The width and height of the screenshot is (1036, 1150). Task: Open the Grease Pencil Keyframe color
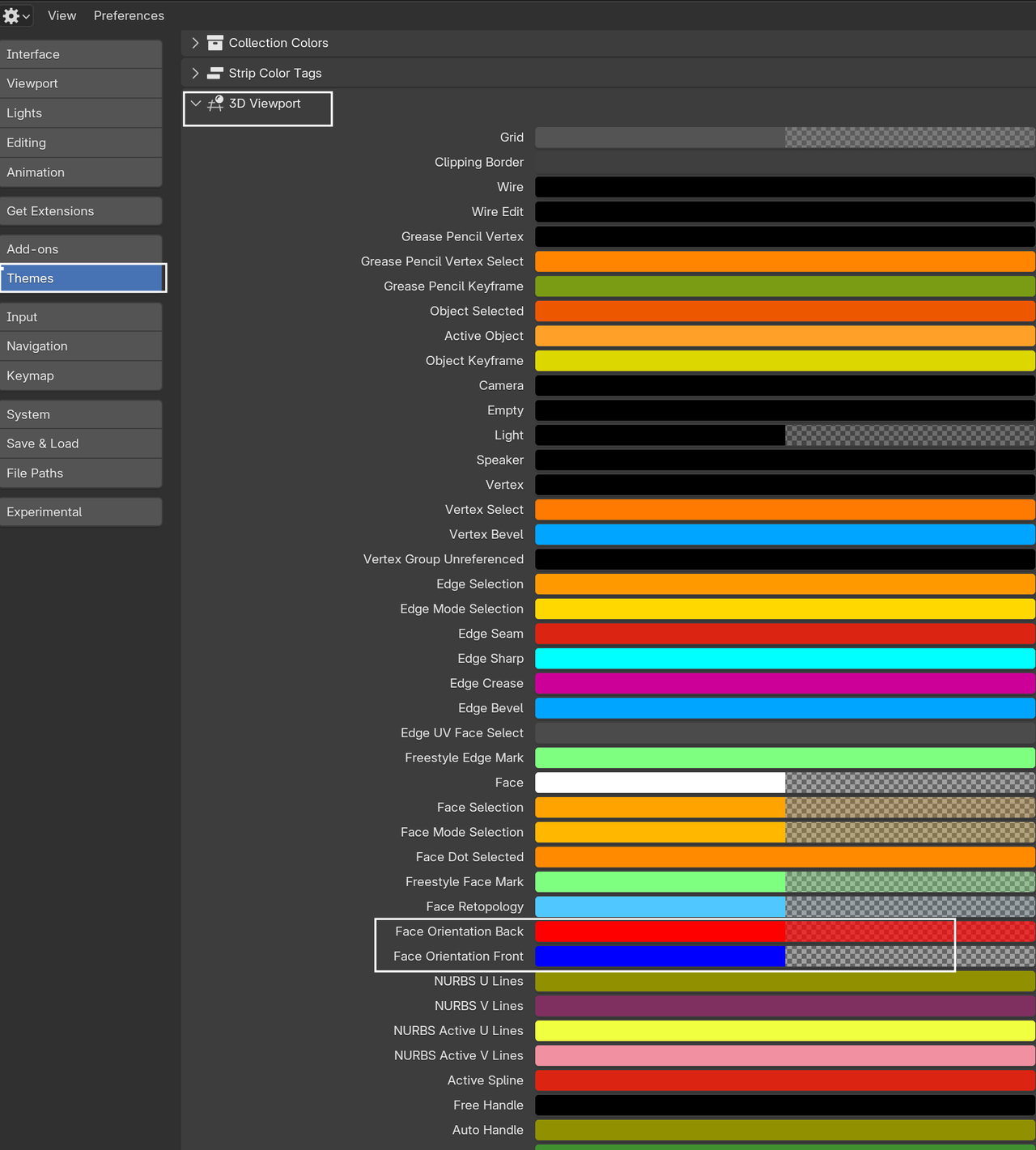pyautogui.click(x=785, y=286)
